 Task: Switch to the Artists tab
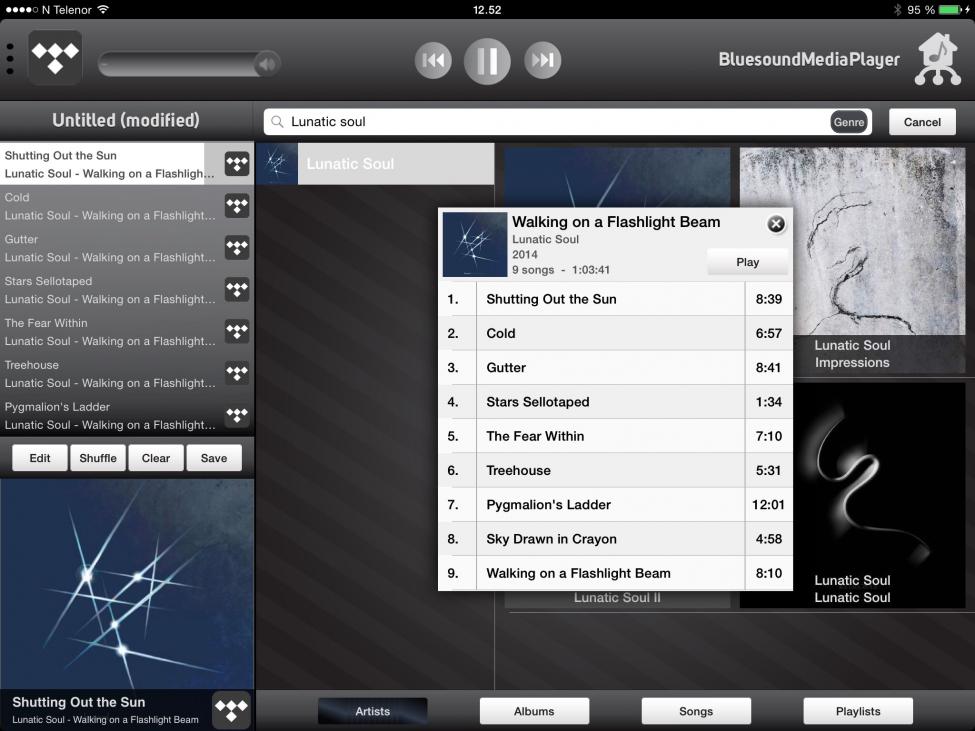[372, 711]
